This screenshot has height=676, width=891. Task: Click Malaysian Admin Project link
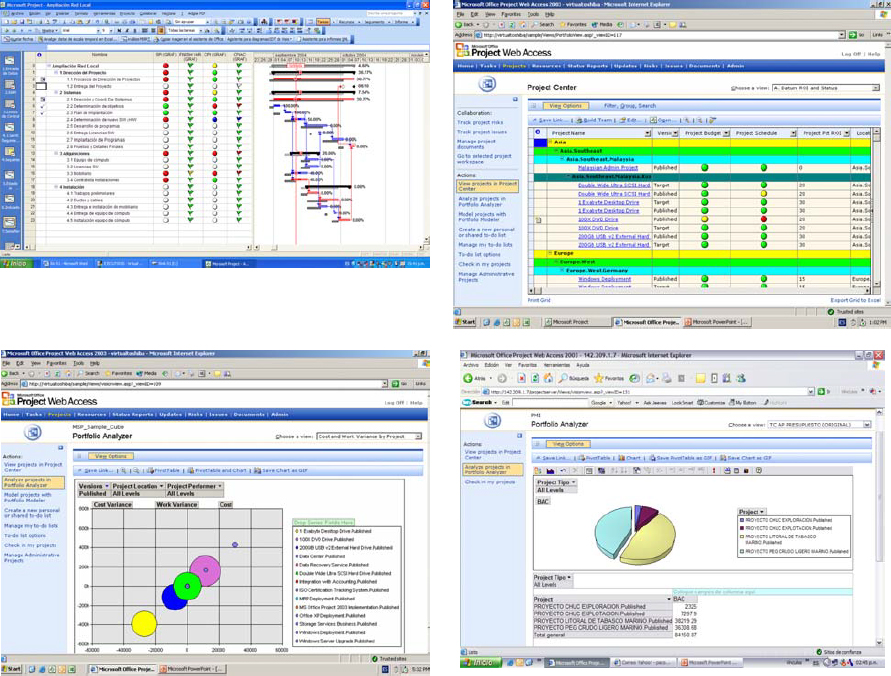(607, 168)
